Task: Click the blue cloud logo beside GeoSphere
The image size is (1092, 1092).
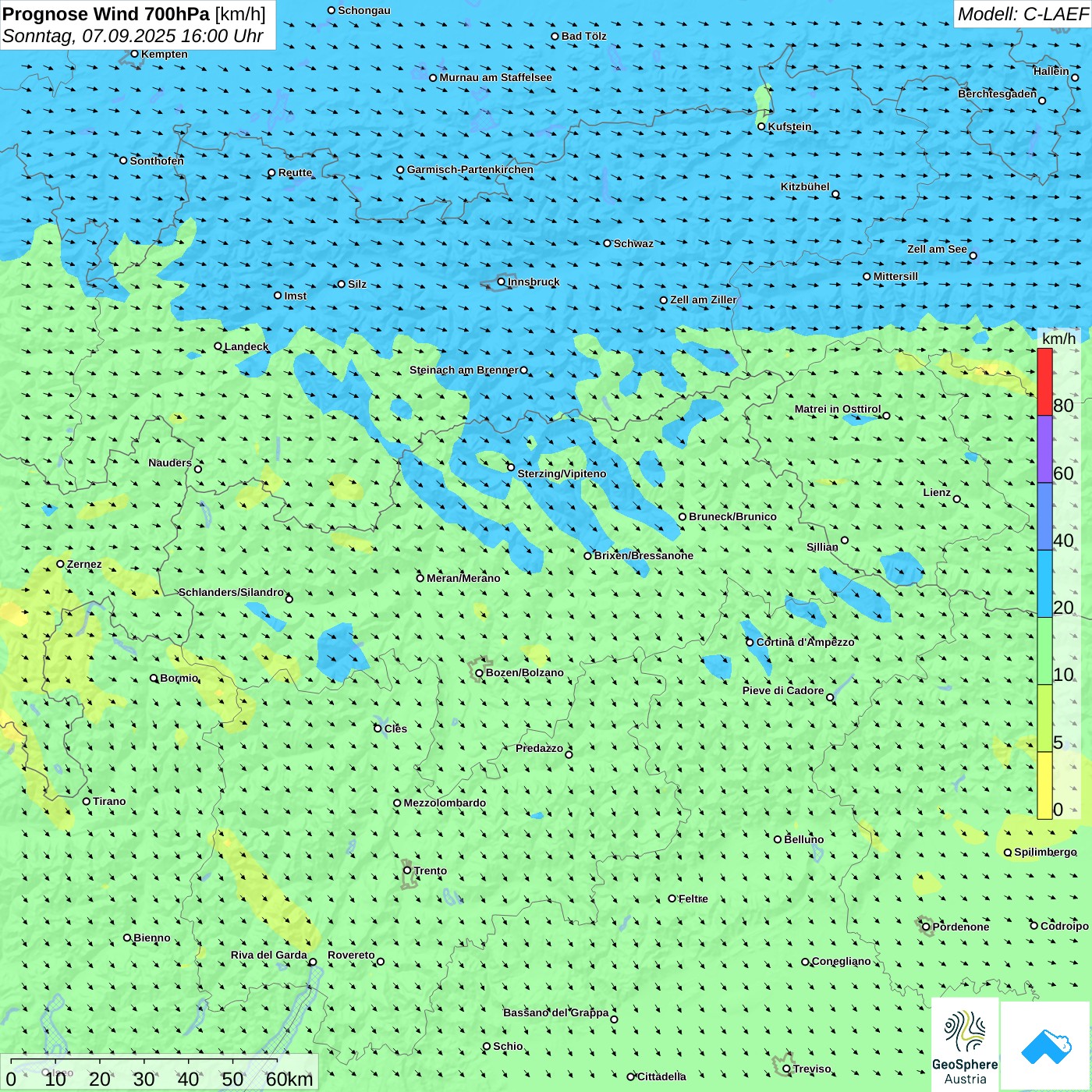Action: click(x=1046, y=1046)
